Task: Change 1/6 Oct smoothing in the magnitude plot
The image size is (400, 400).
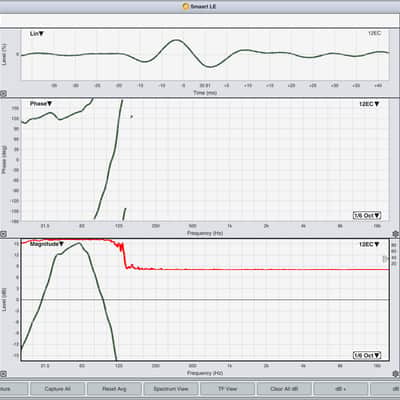Action: click(367, 355)
